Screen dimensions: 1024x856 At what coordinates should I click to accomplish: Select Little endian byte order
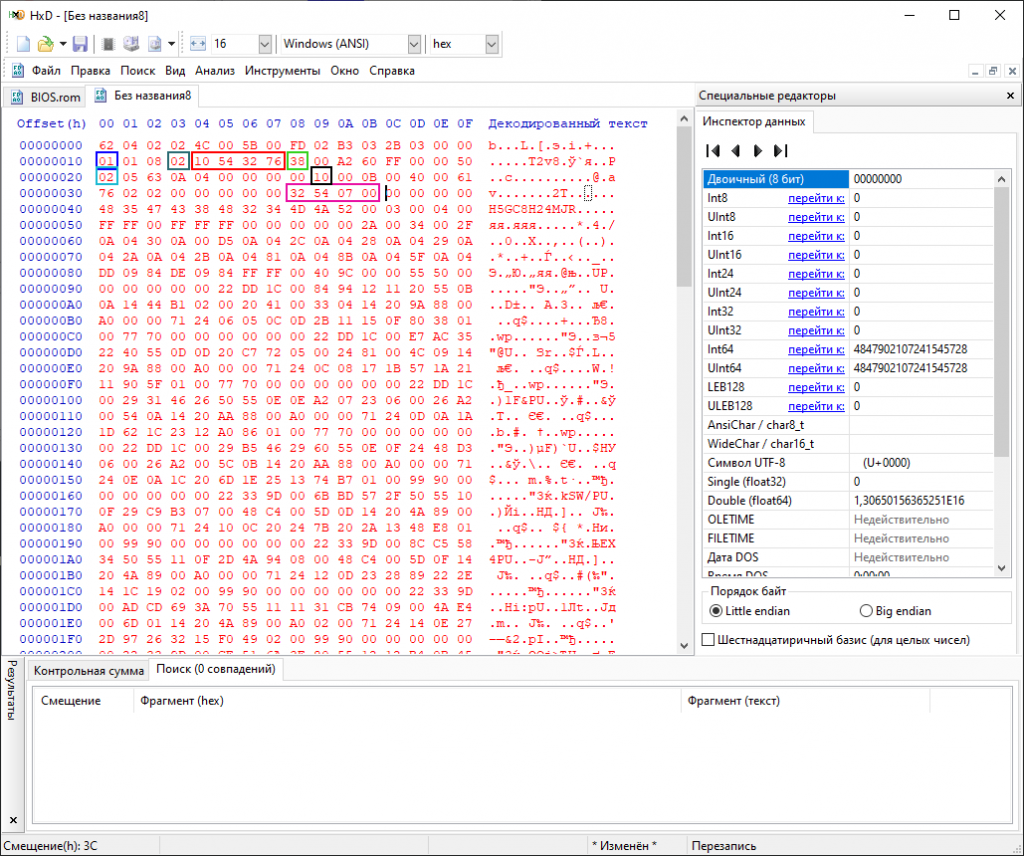pyautogui.click(x=750, y=611)
